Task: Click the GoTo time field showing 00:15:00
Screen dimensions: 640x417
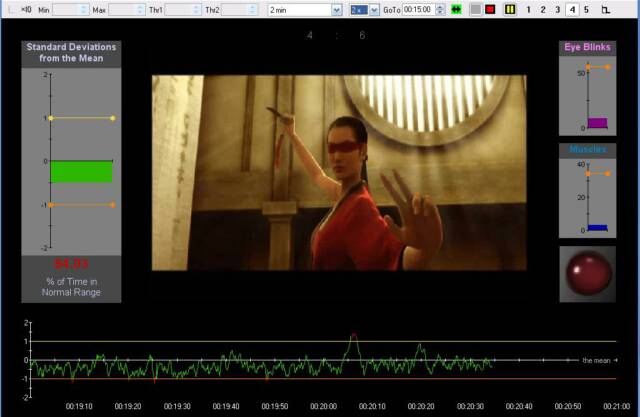Action: click(419, 10)
